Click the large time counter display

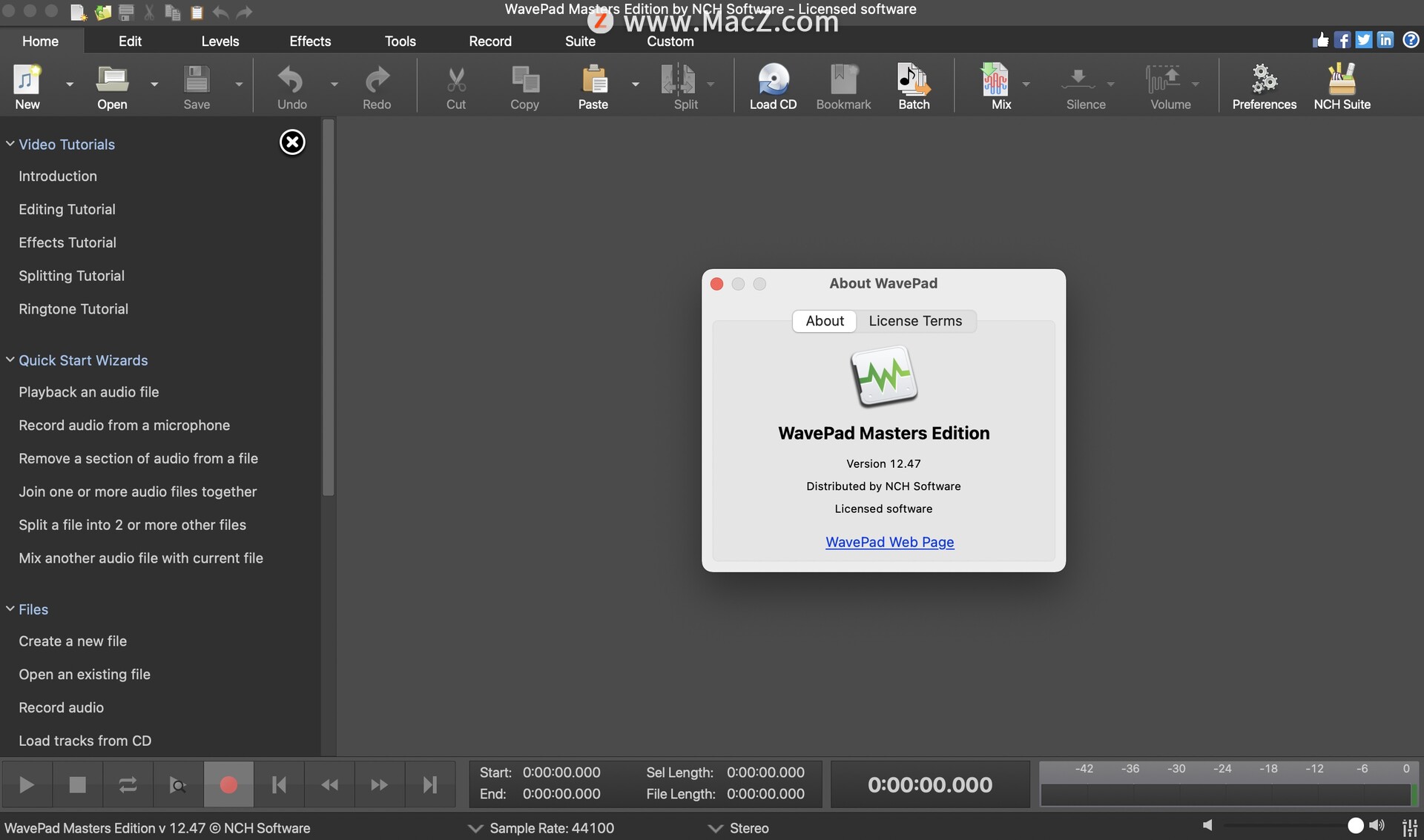pyautogui.click(x=930, y=784)
